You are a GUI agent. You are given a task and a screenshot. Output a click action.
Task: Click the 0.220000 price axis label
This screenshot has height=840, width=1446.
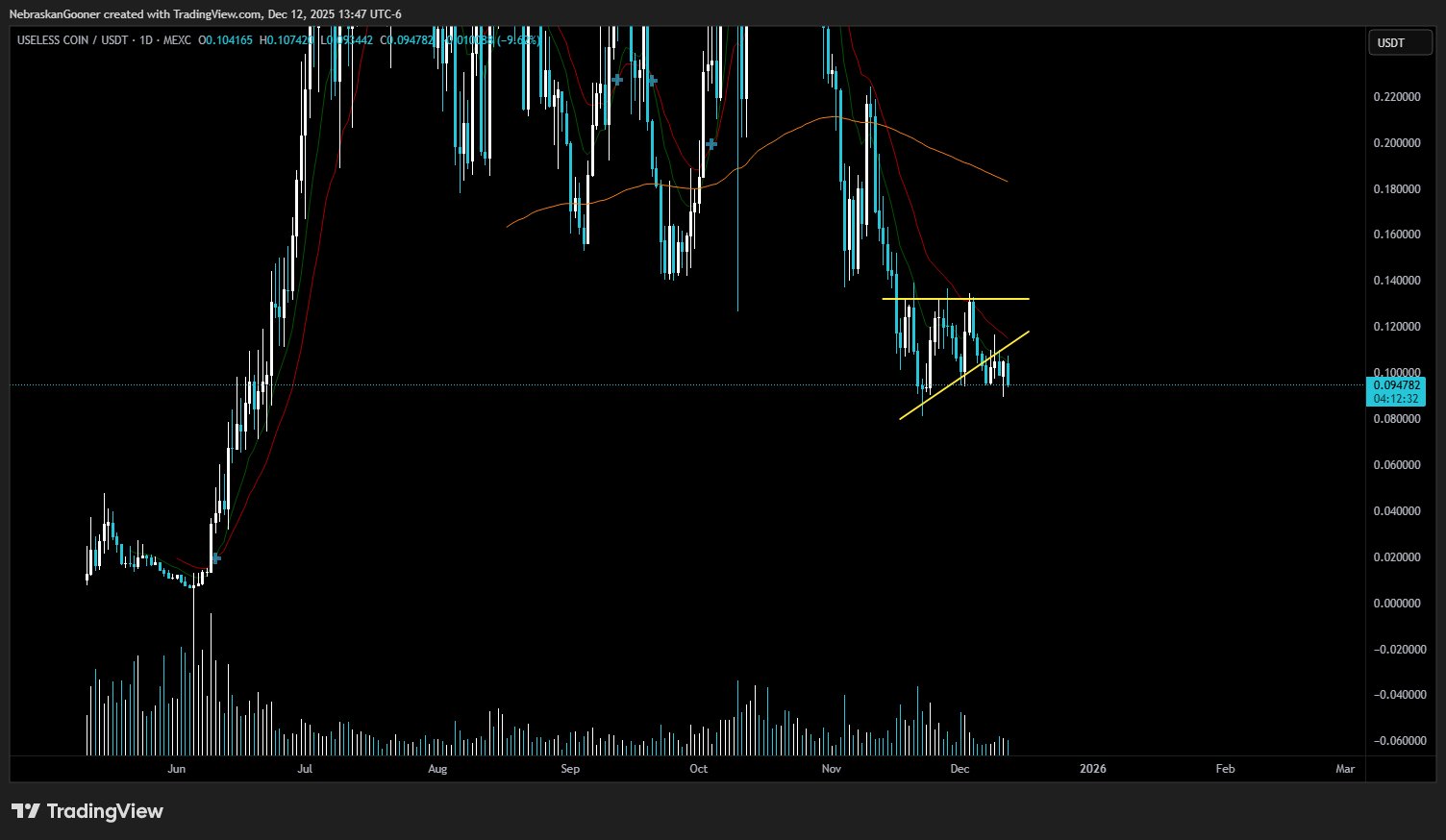[x=1397, y=97]
